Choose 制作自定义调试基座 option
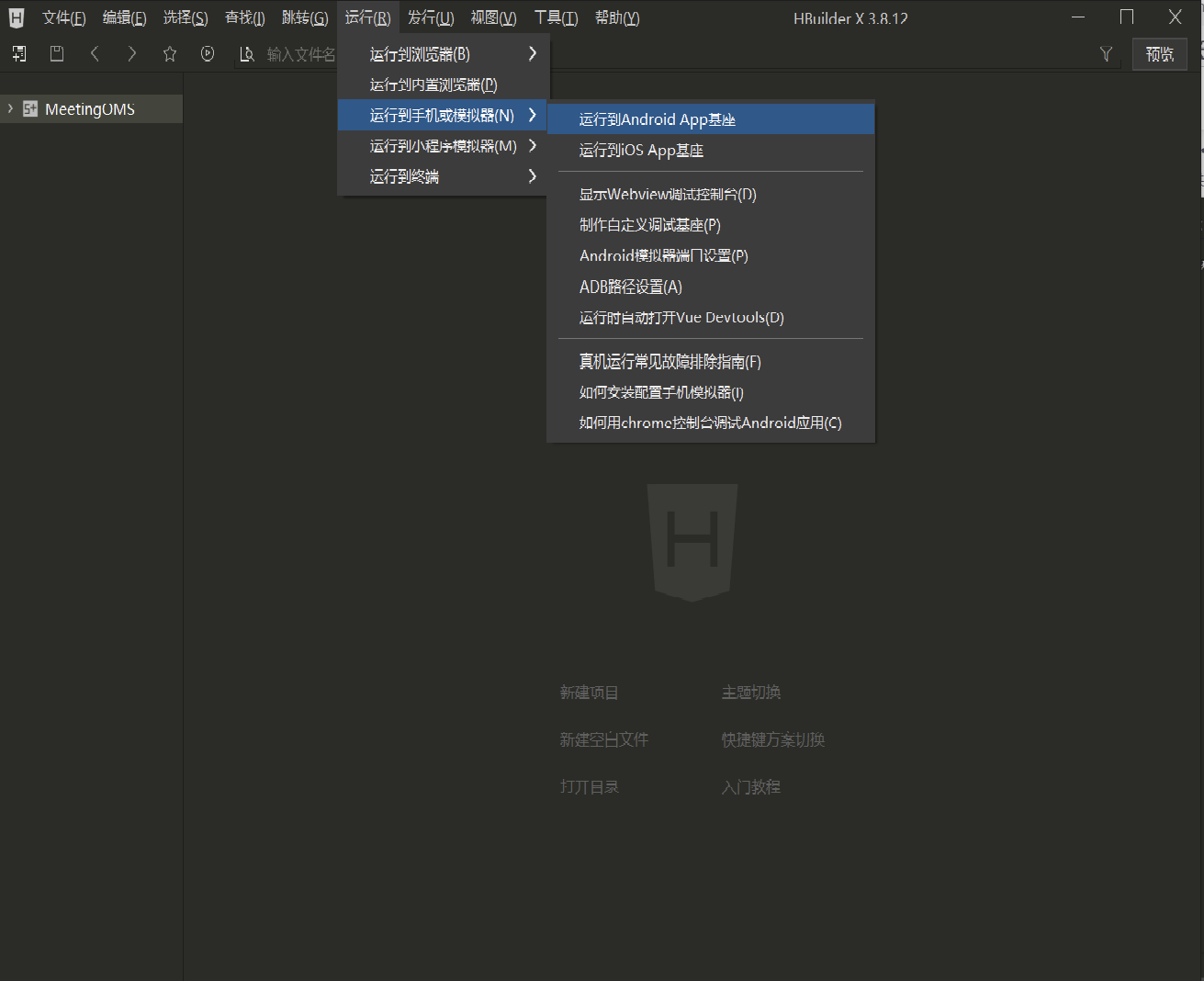The image size is (1204, 981). click(x=649, y=225)
